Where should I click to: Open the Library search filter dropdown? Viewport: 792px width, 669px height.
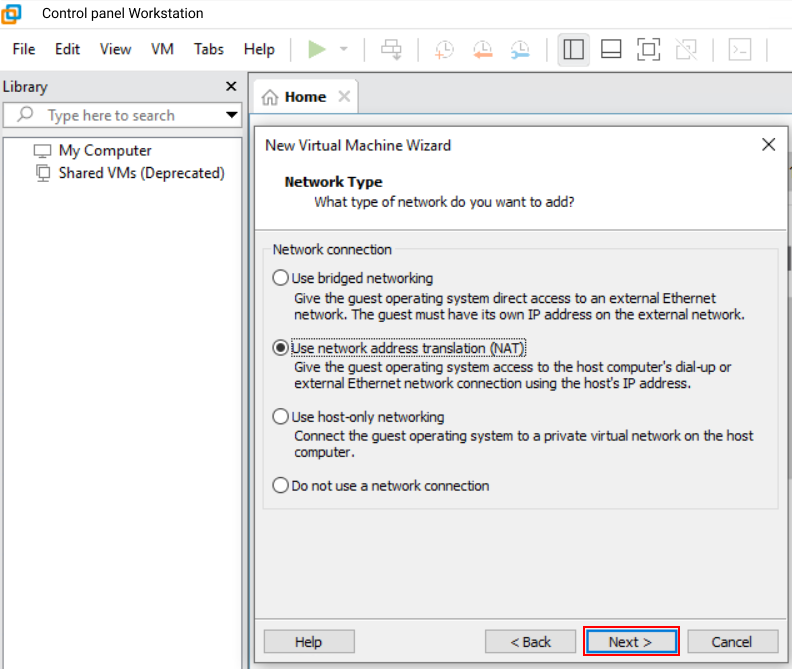point(232,115)
